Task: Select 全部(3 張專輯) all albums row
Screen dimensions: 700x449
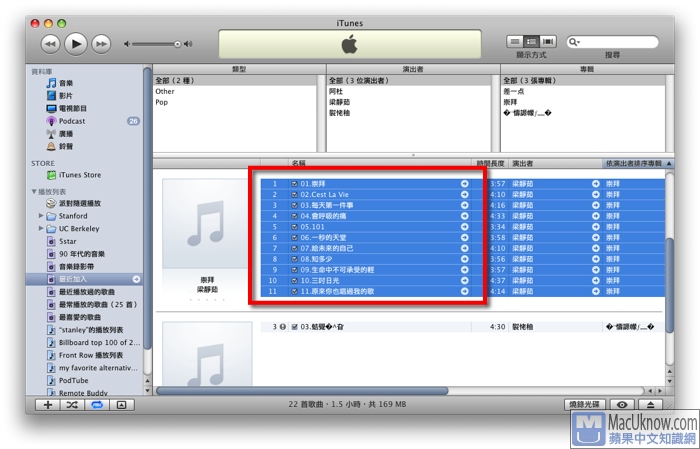Action: pyautogui.click(x=583, y=80)
